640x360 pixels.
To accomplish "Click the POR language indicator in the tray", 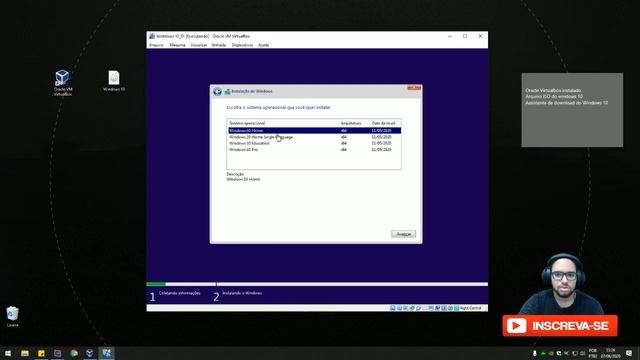I will [593, 353].
